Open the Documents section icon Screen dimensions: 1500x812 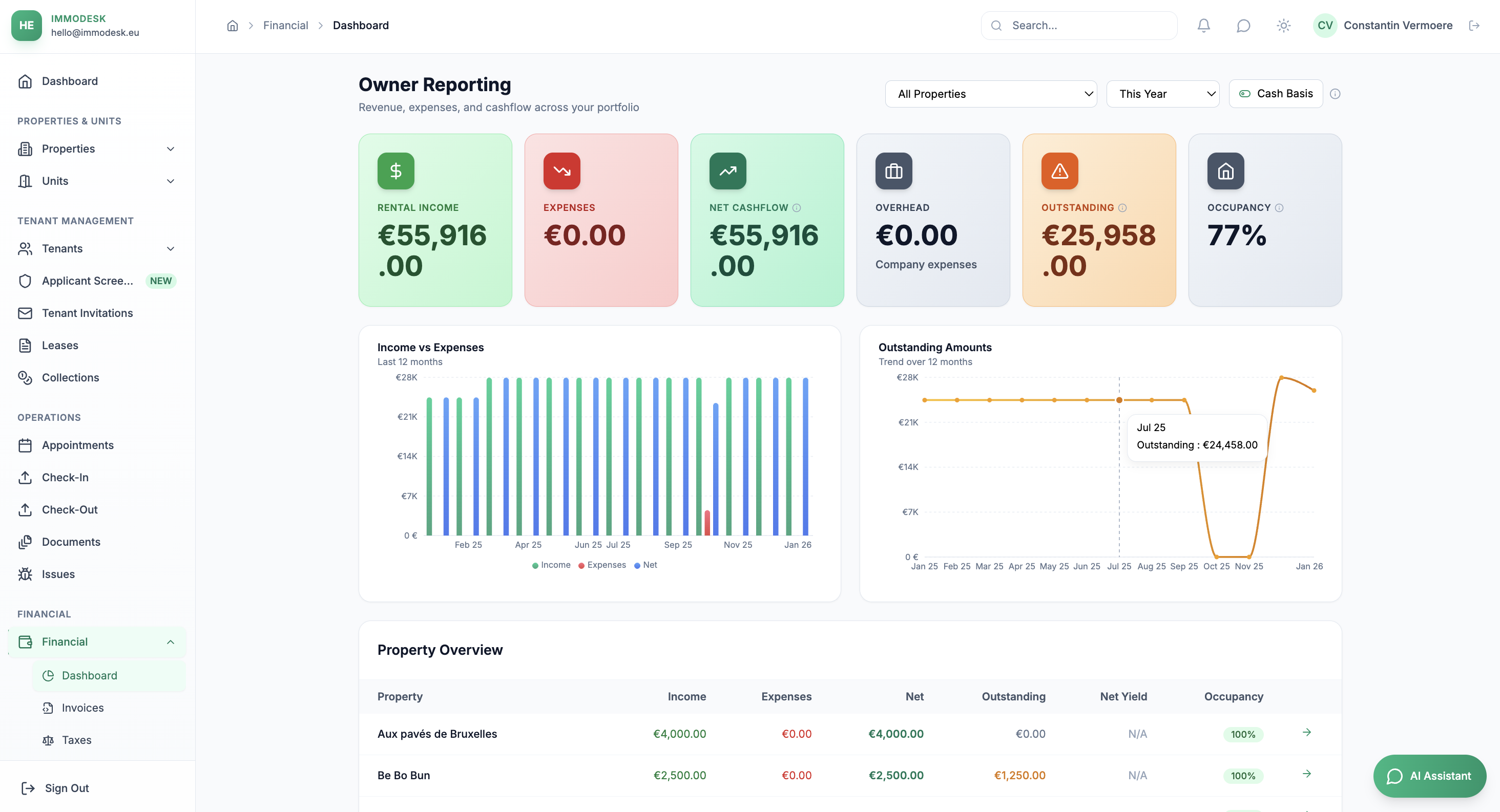coord(25,541)
